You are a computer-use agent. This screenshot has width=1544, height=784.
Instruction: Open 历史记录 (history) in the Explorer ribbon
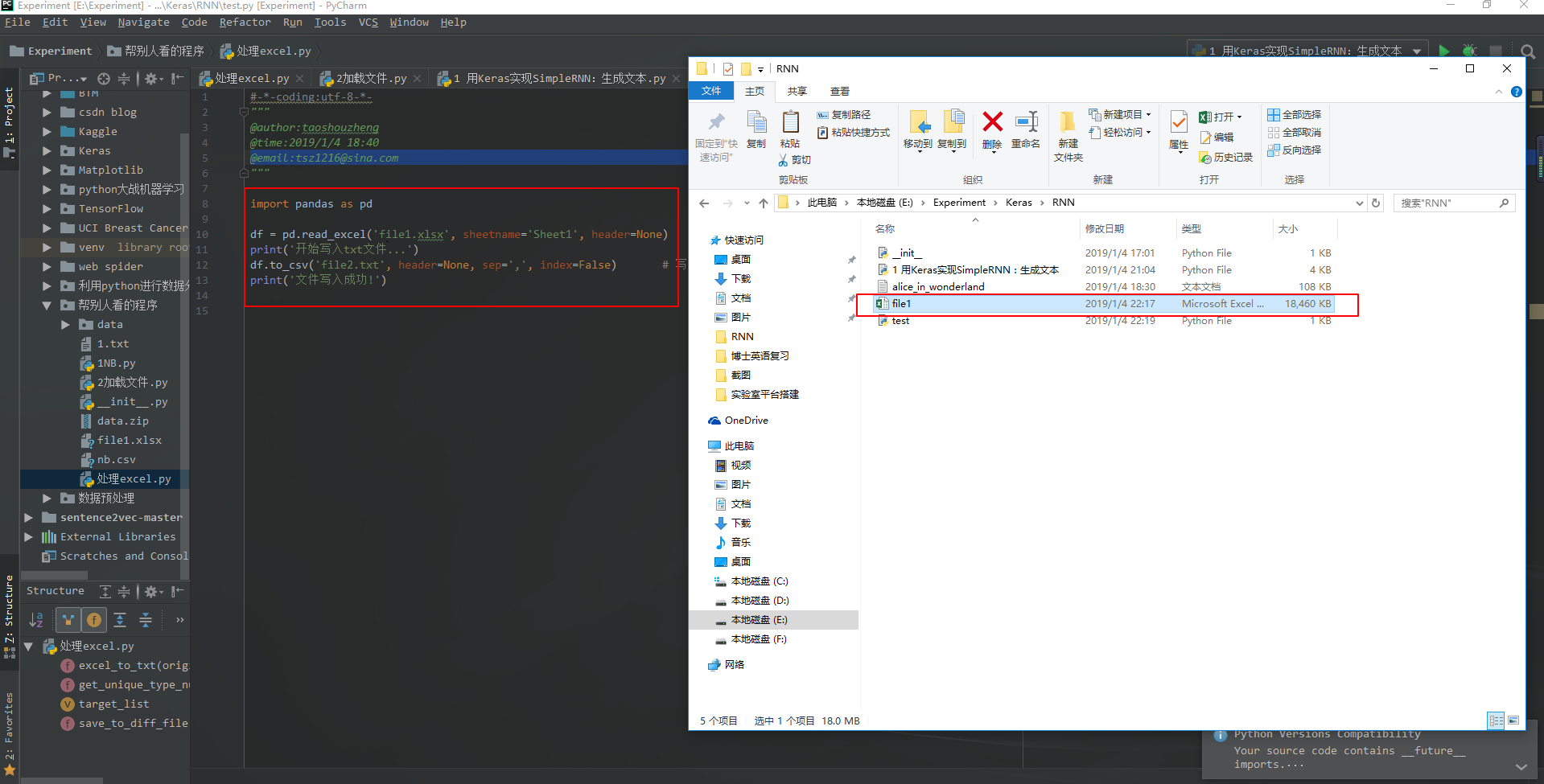pyautogui.click(x=1226, y=158)
